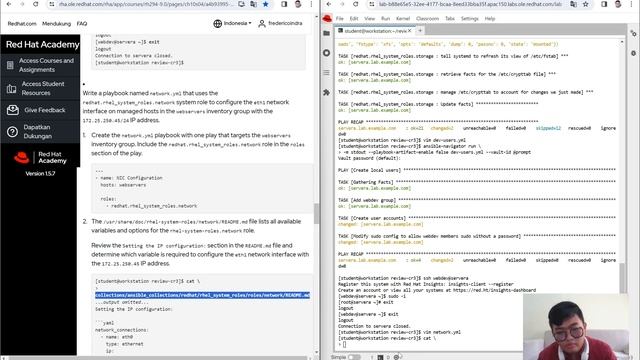Open the left browser's three-dot menu
The height and width of the screenshot is (360, 640).
(311, 4)
